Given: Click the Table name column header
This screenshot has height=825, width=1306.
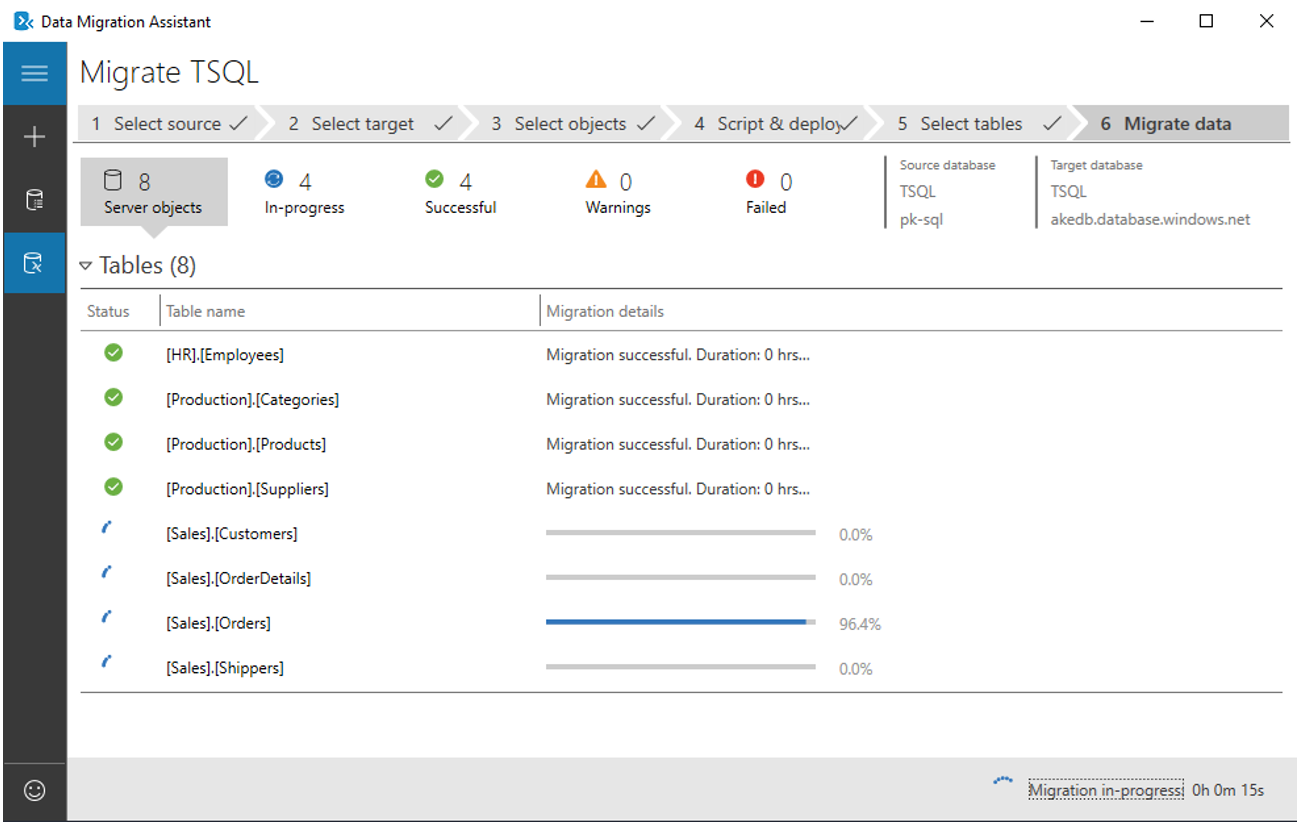Looking at the screenshot, I should tap(205, 311).
